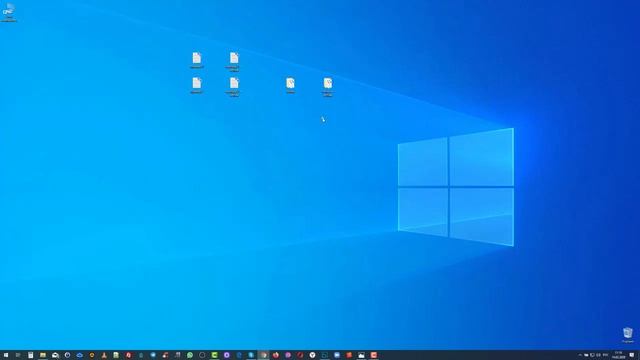Show hidden system tray icons
Viewport: 640px width, 360px height.
pyautogui.click(x=580, y=355)
